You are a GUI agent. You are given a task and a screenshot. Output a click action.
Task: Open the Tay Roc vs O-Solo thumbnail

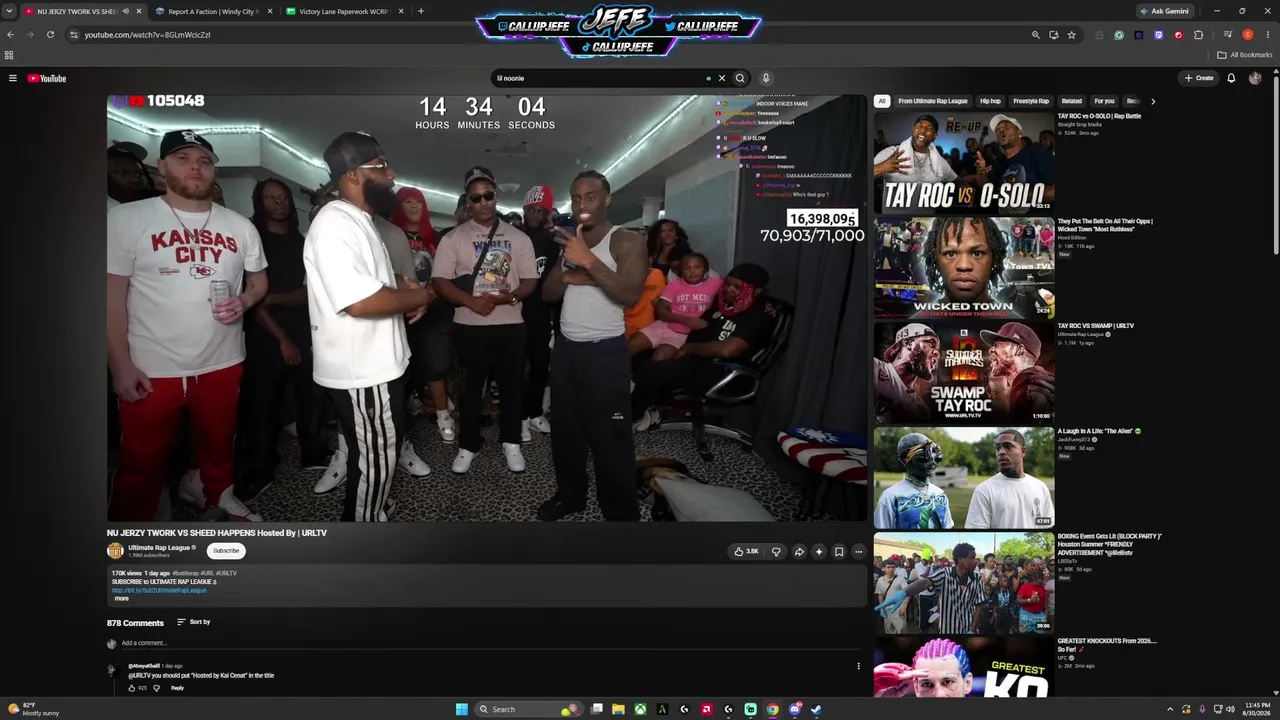pos(964,162)
